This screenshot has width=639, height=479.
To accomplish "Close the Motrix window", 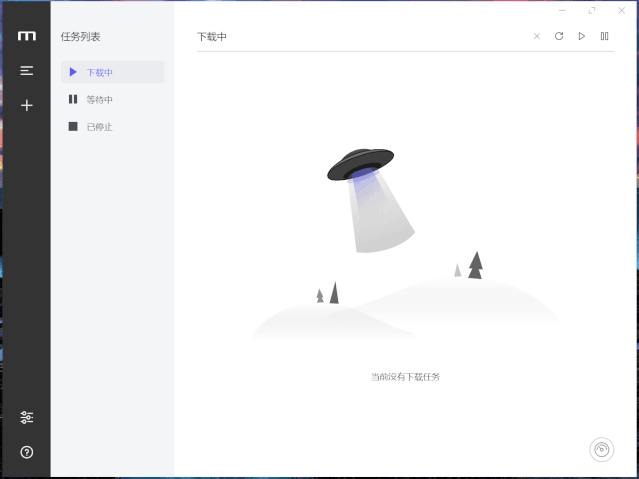I will (x=621, y=11).
